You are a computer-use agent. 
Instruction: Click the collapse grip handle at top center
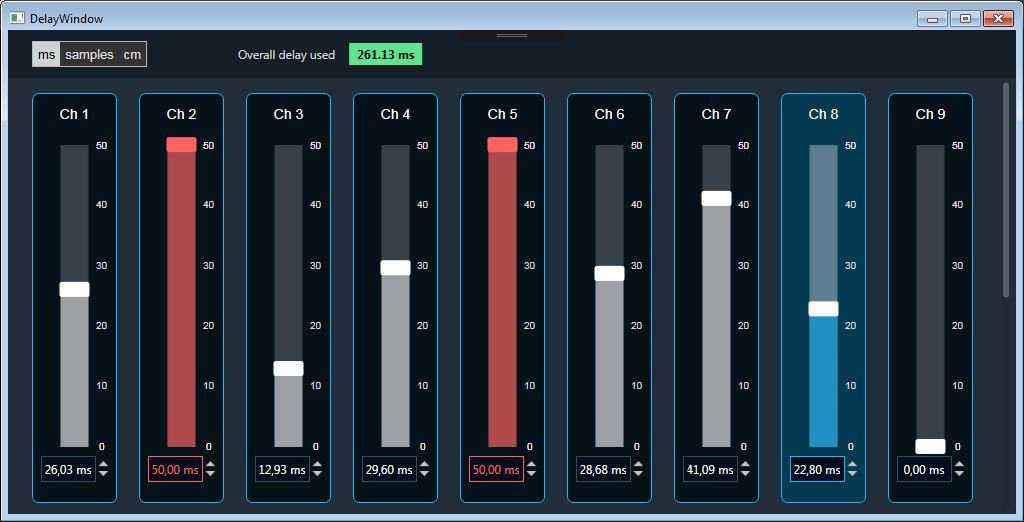512,35
